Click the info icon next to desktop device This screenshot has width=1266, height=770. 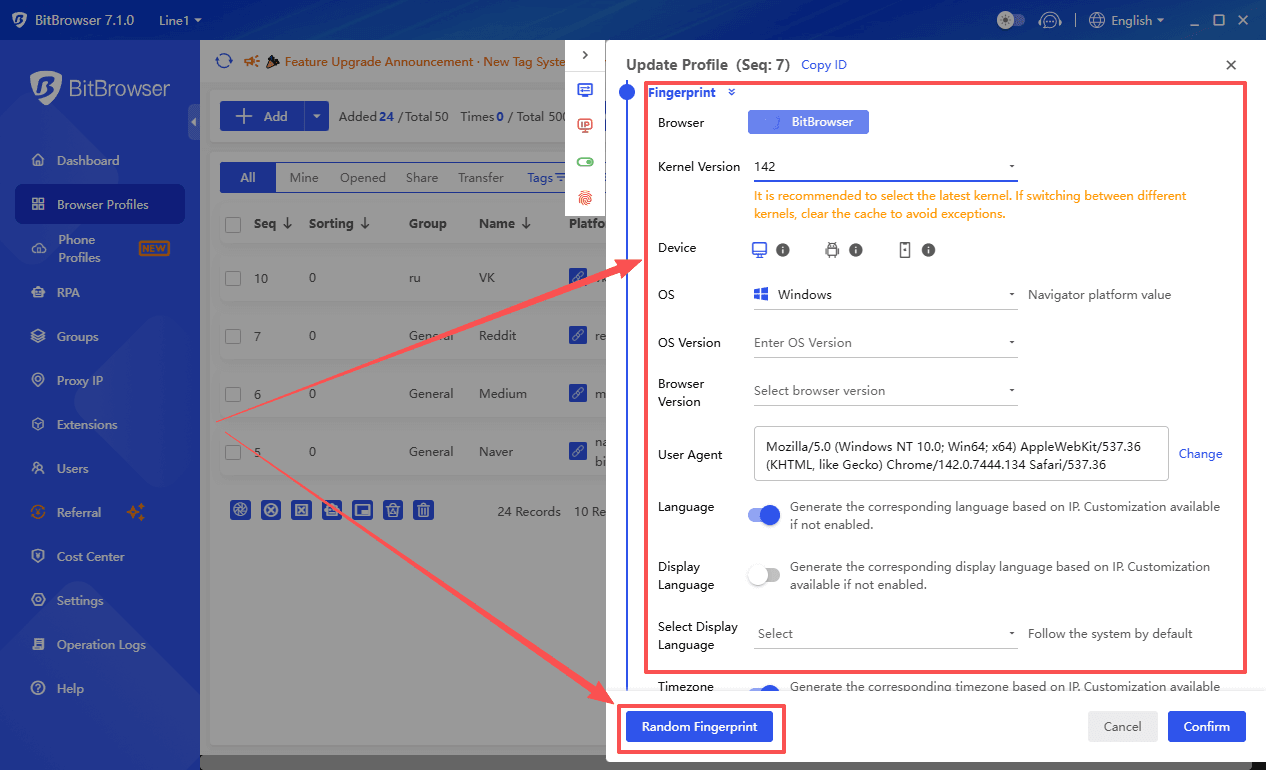783,250
